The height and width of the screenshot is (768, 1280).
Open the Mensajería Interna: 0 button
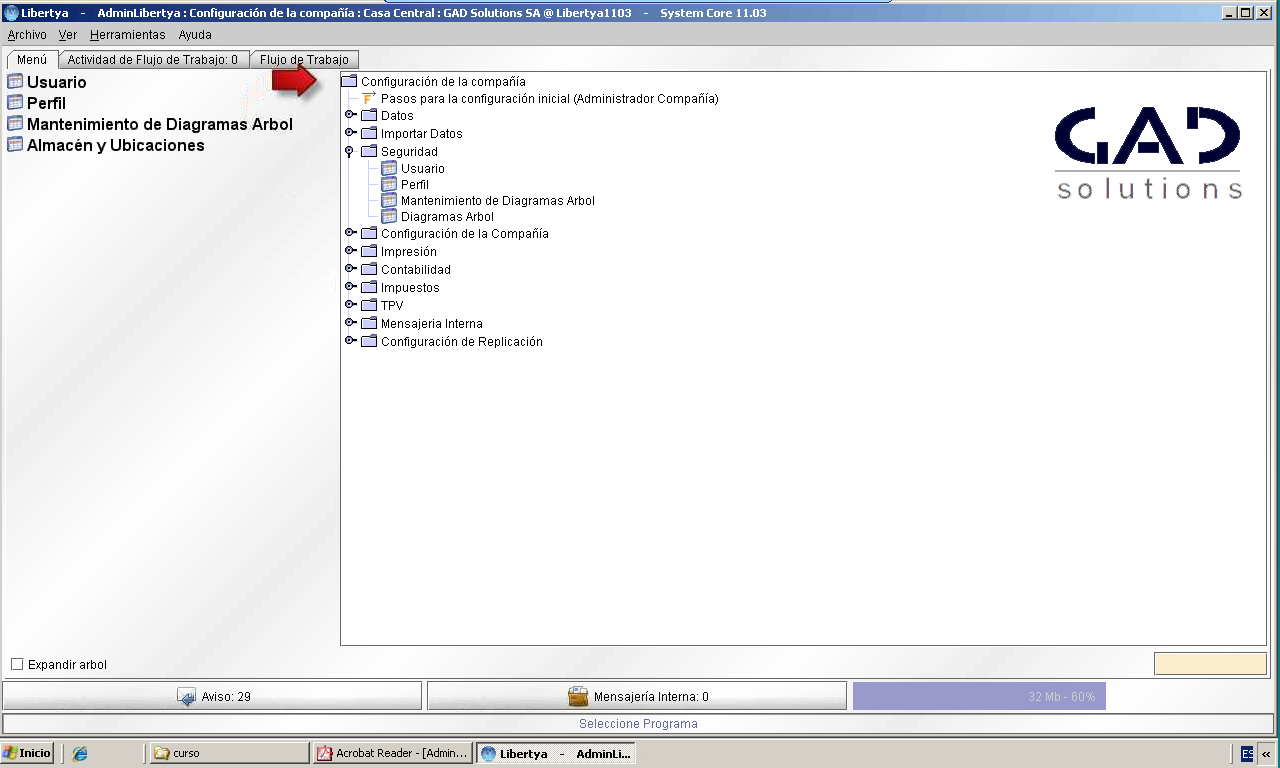pos(638,696)
